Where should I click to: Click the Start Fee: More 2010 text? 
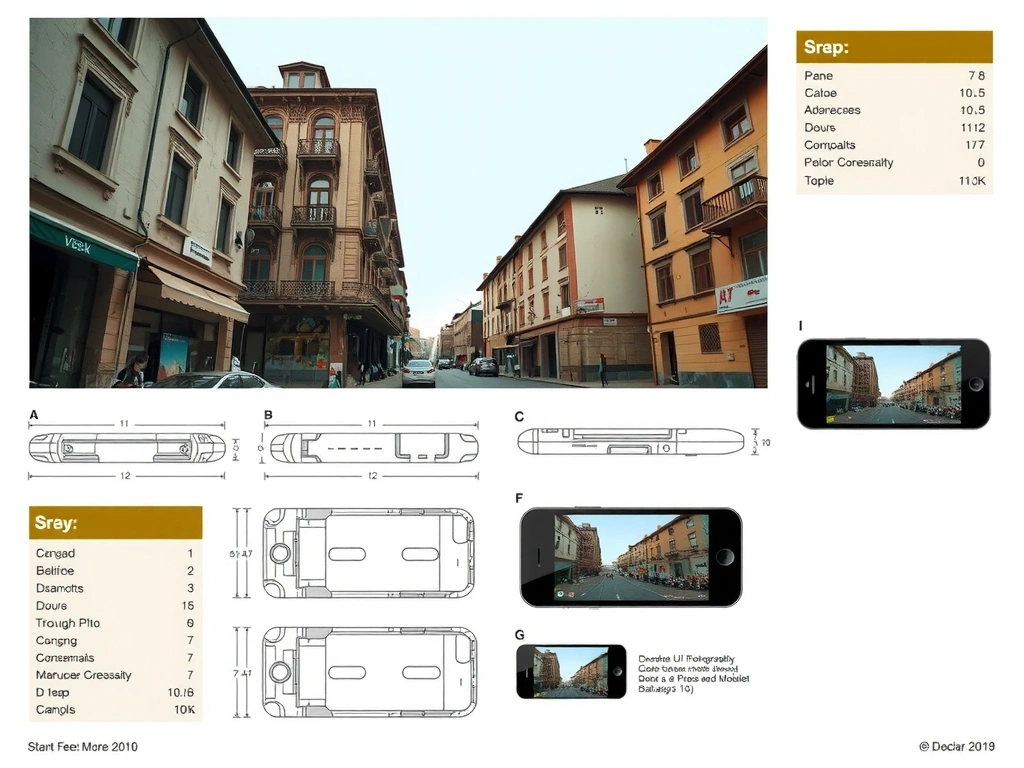pyautogui.click(x=83, y=746)
